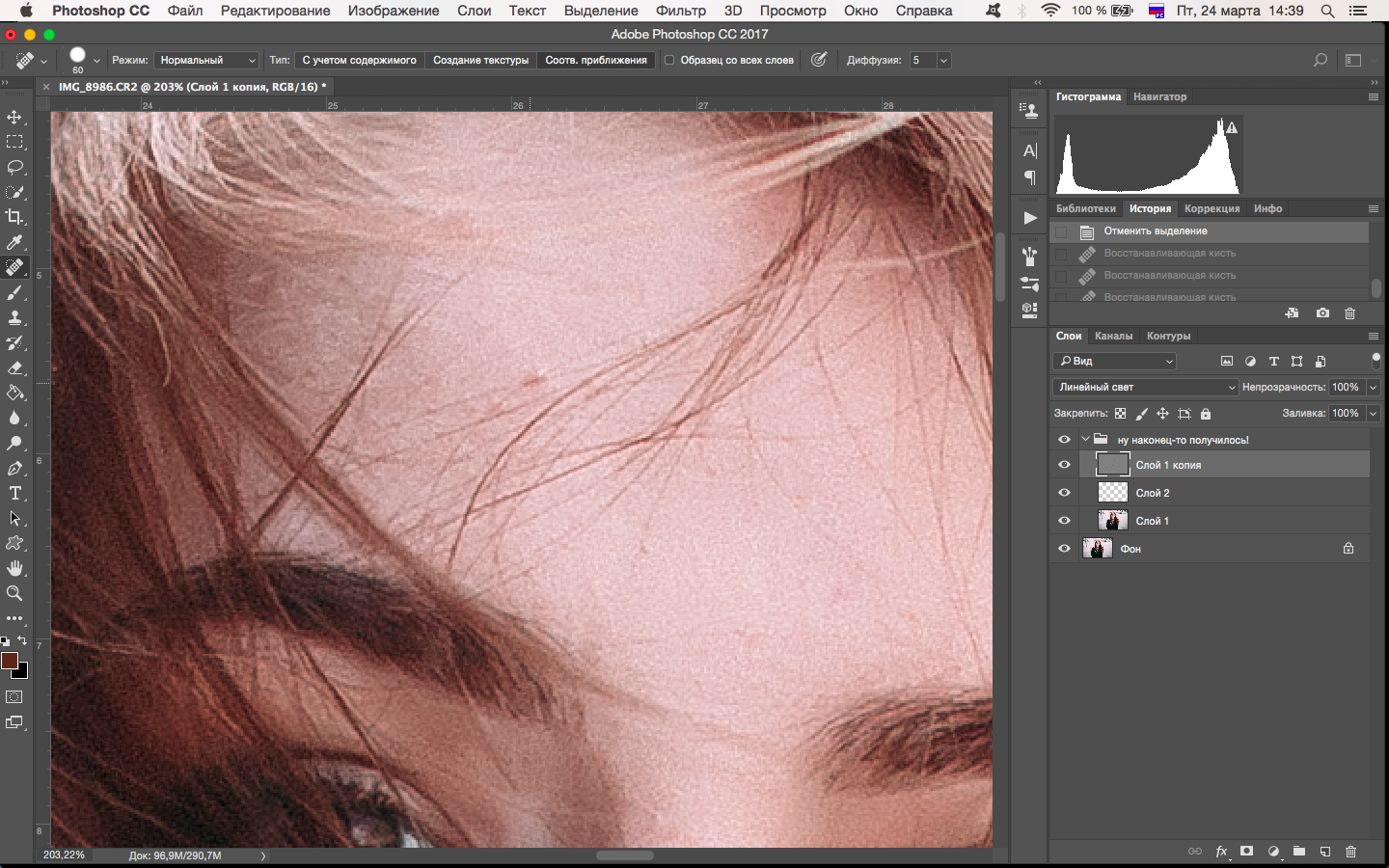Open the 'Режим: Нормальный' dropdown
The width and height of the screenshot is (1389, 868).
(x=207, y=60)
